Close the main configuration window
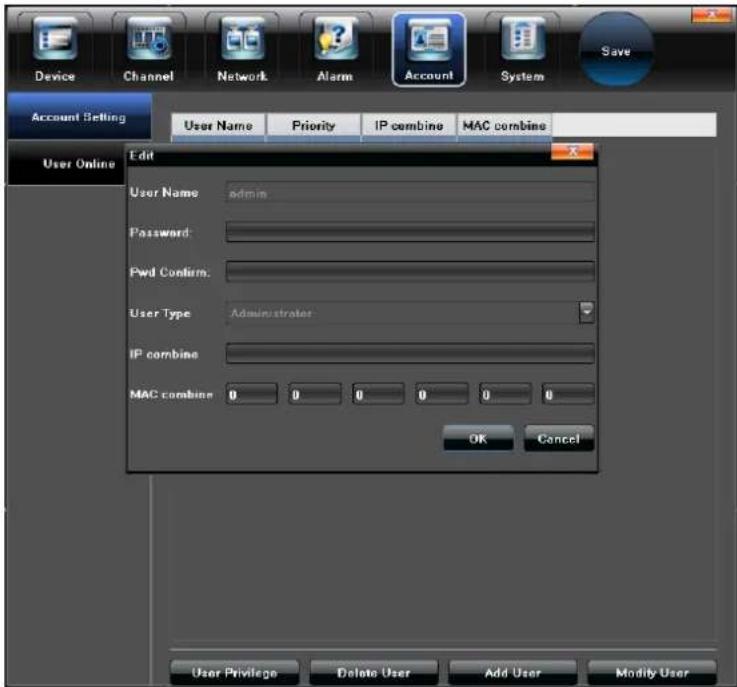The image size is (737, 687). 711,15
